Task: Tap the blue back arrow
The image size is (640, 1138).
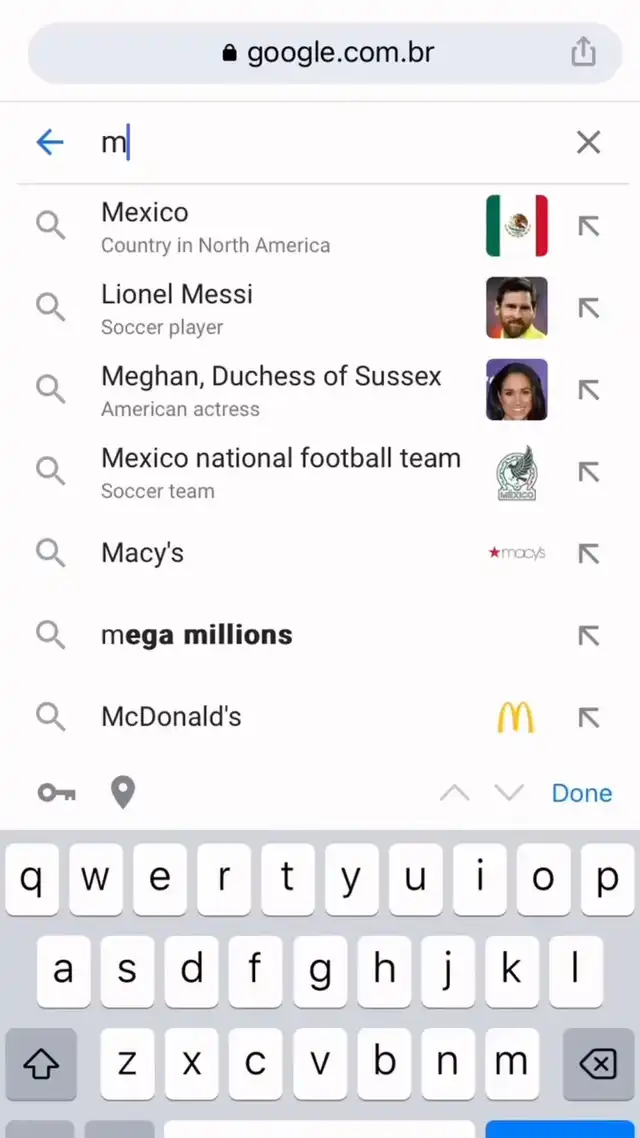Action: click(x=50, y=143)
